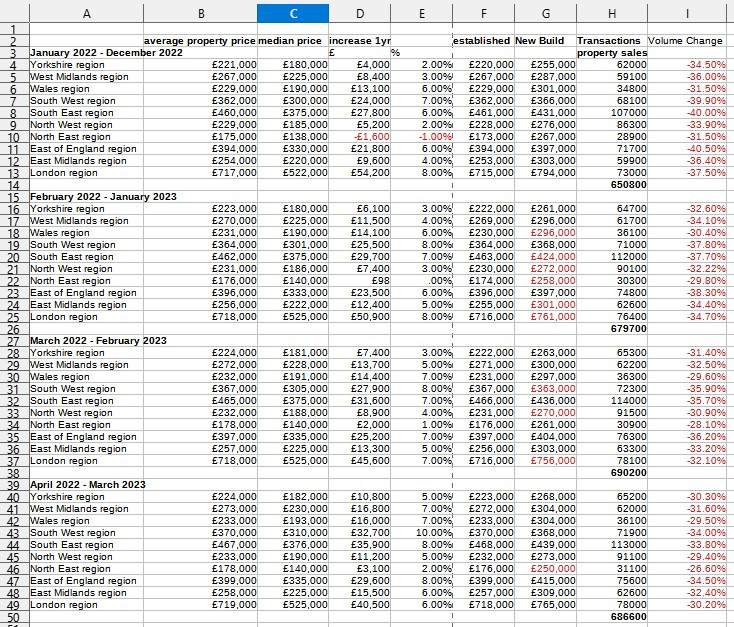
Task: Click 'Wales region' in row 18
Action: 87,233
